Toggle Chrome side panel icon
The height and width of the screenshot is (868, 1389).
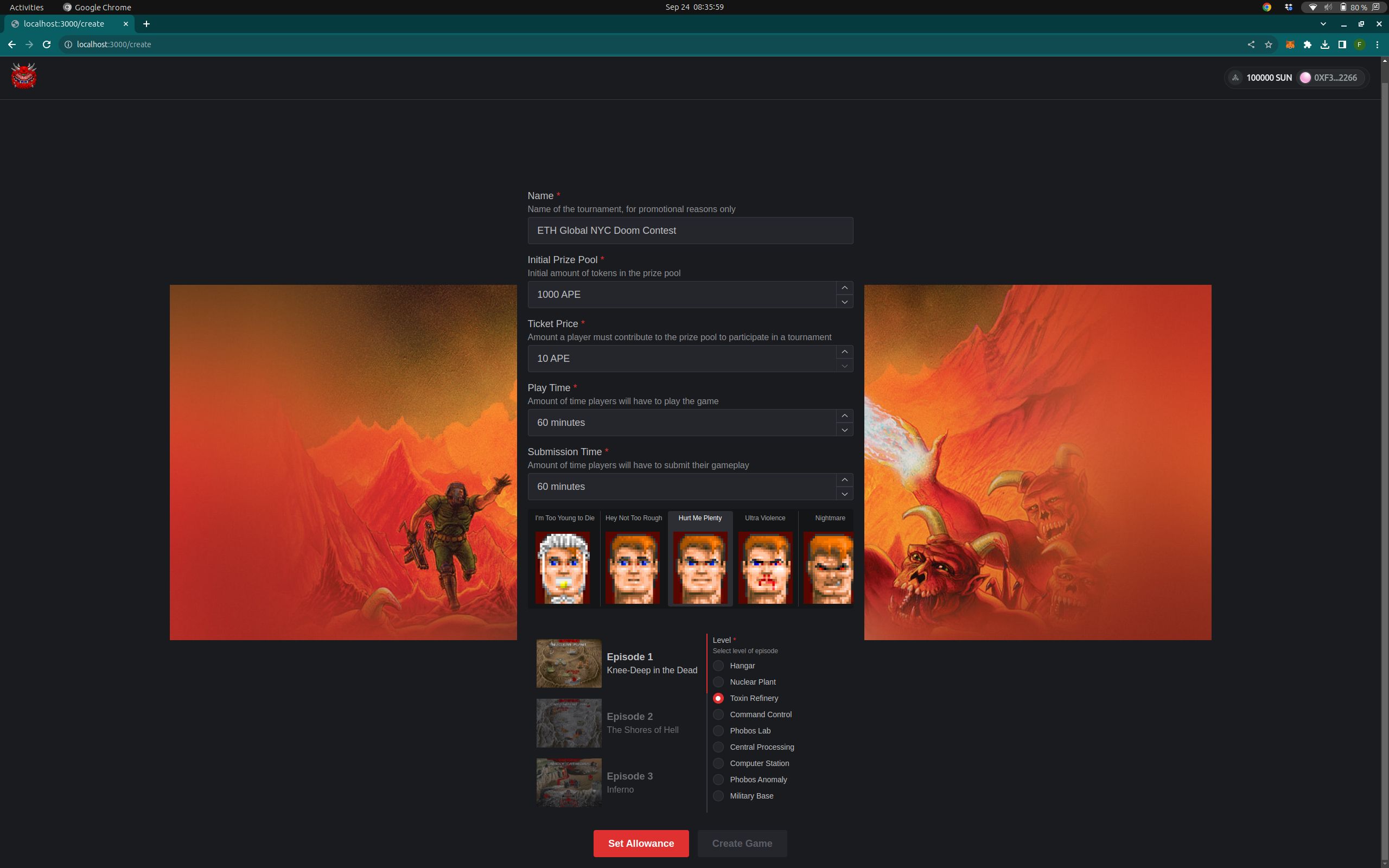[1342, 44]
